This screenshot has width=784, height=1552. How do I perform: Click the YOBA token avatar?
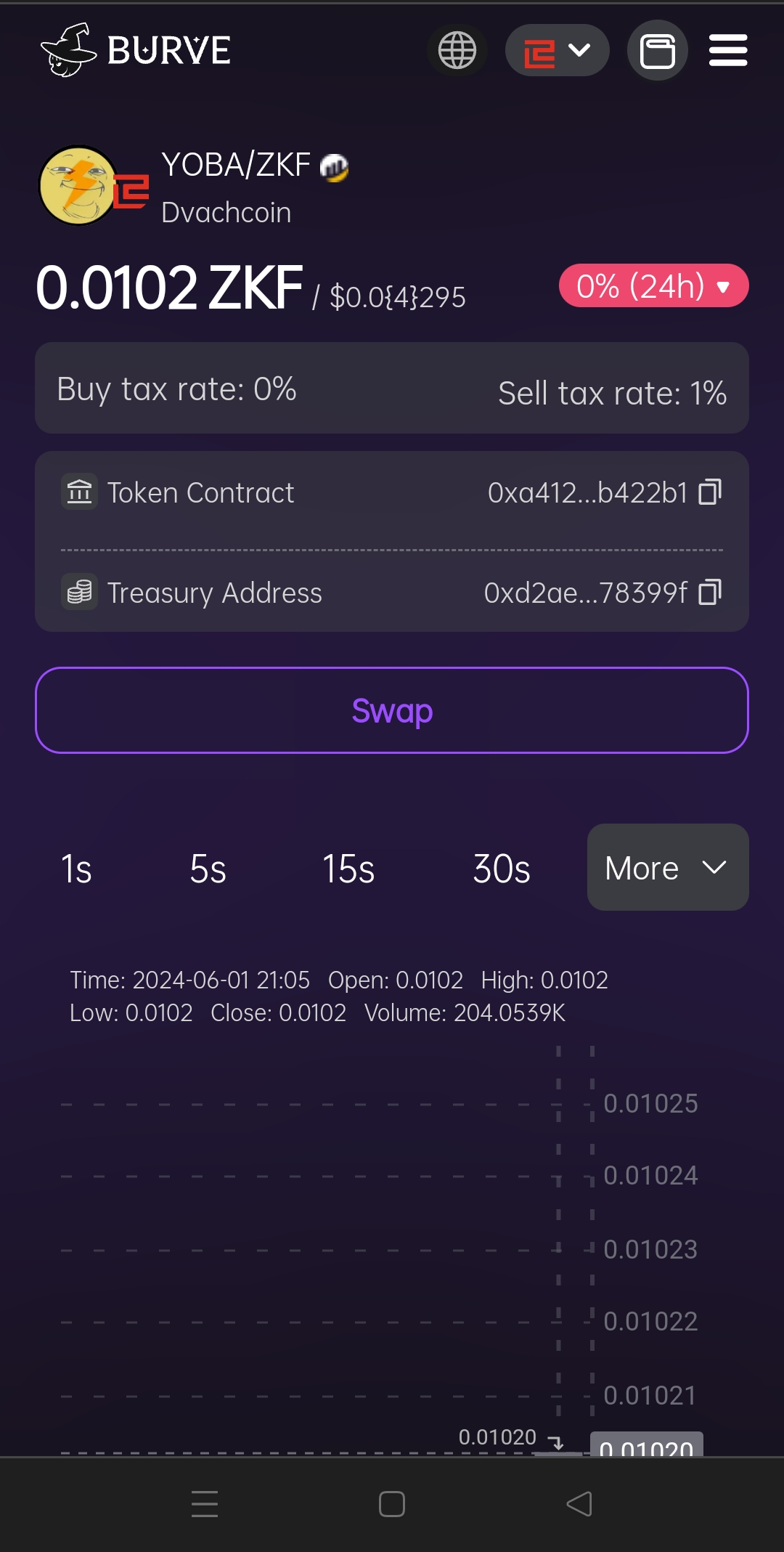pyautogui.click(x=78, y=186)
